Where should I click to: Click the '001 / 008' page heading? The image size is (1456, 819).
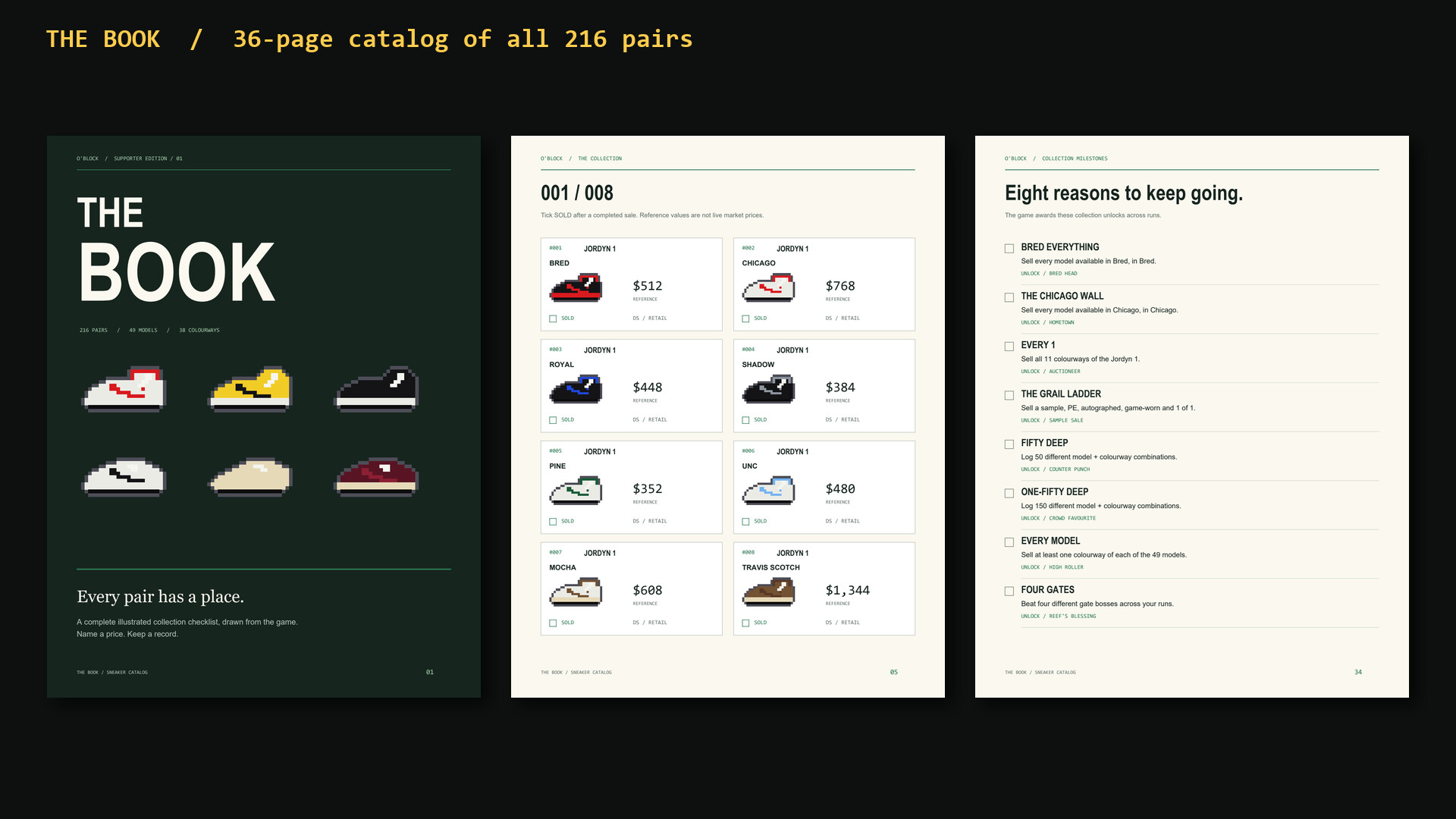(577, 193)
